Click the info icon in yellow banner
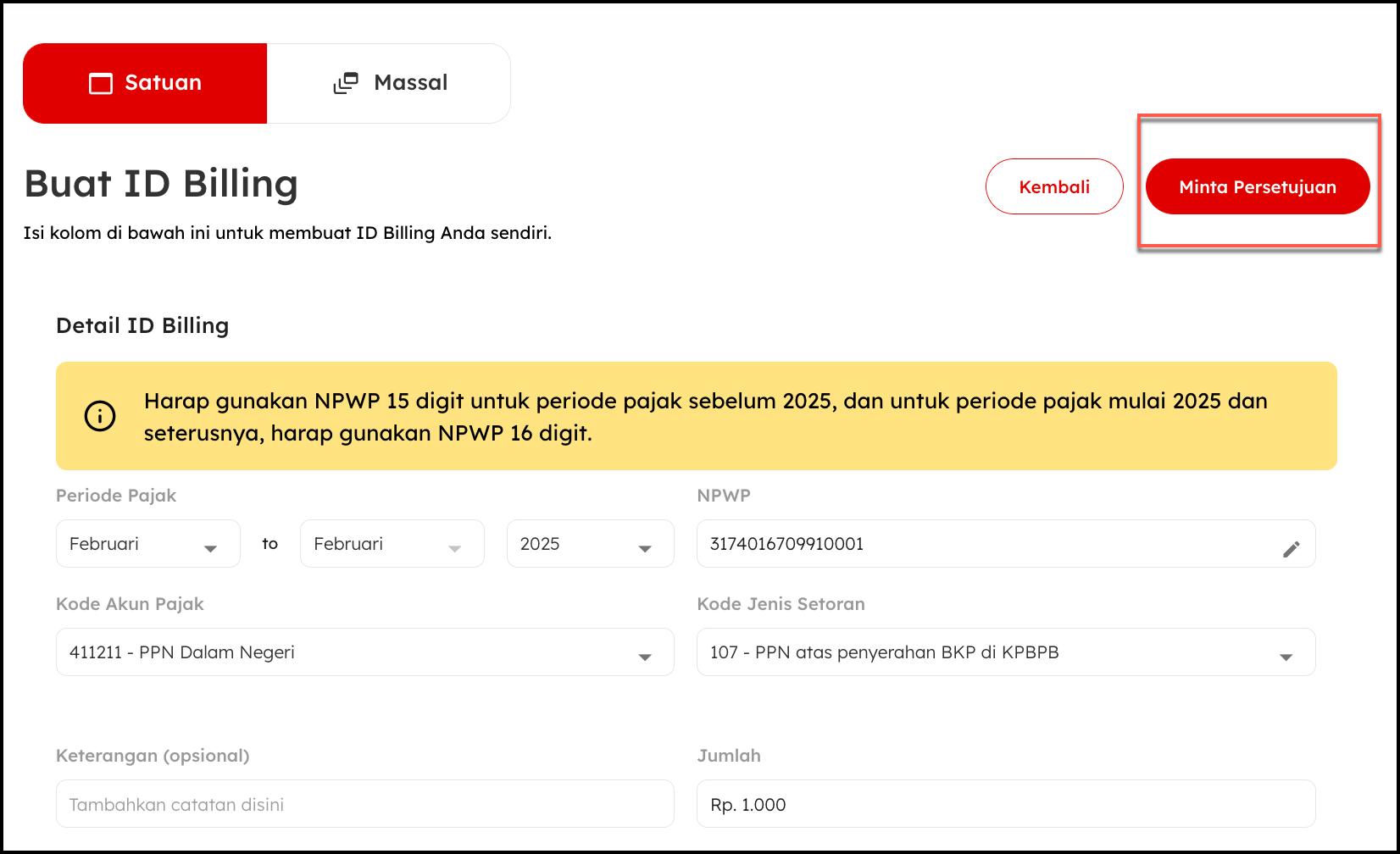The height and width of the screenshot is (854, 1400). point(100,416)
